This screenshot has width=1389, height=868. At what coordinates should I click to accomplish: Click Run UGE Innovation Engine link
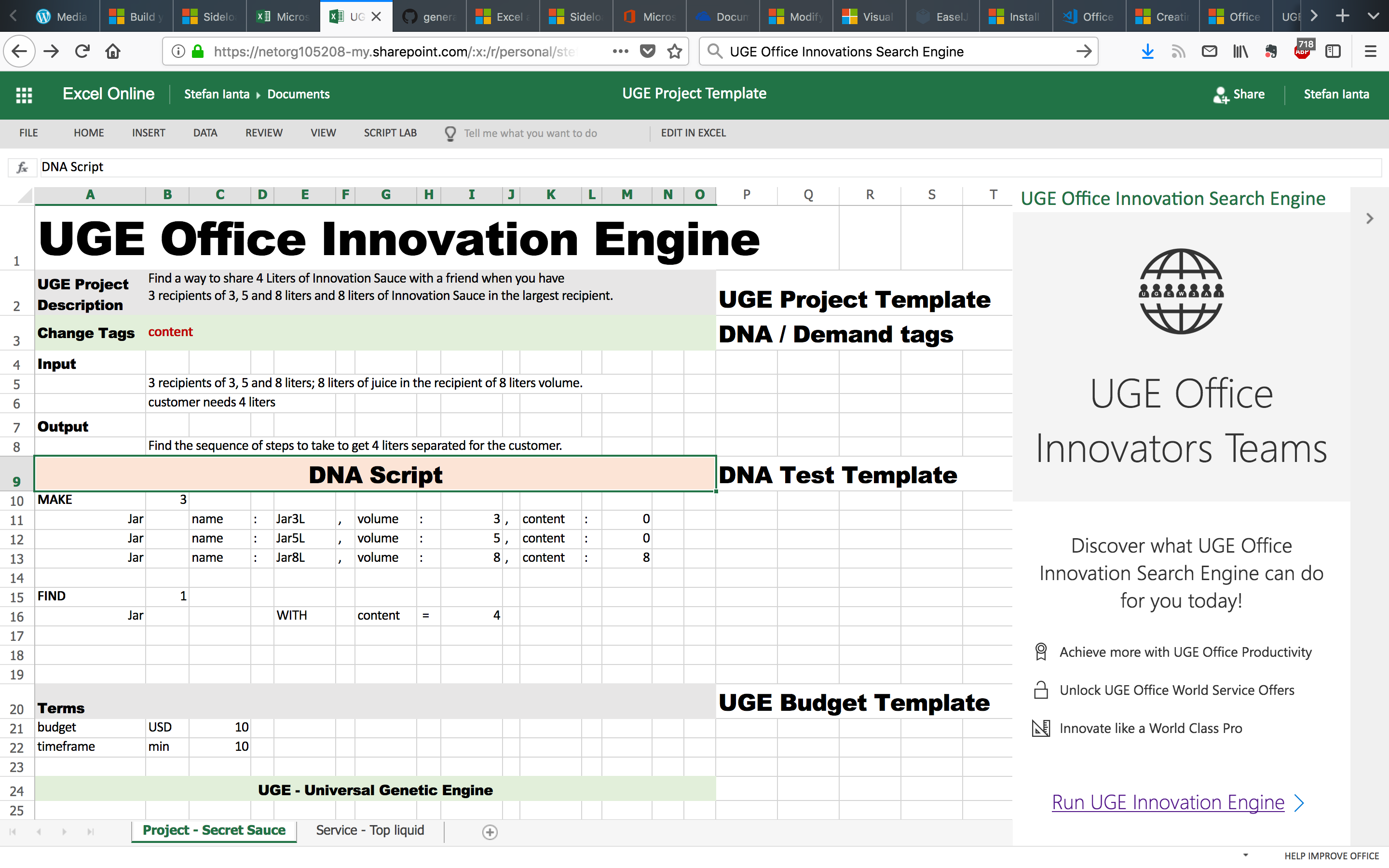(1168, 802)
